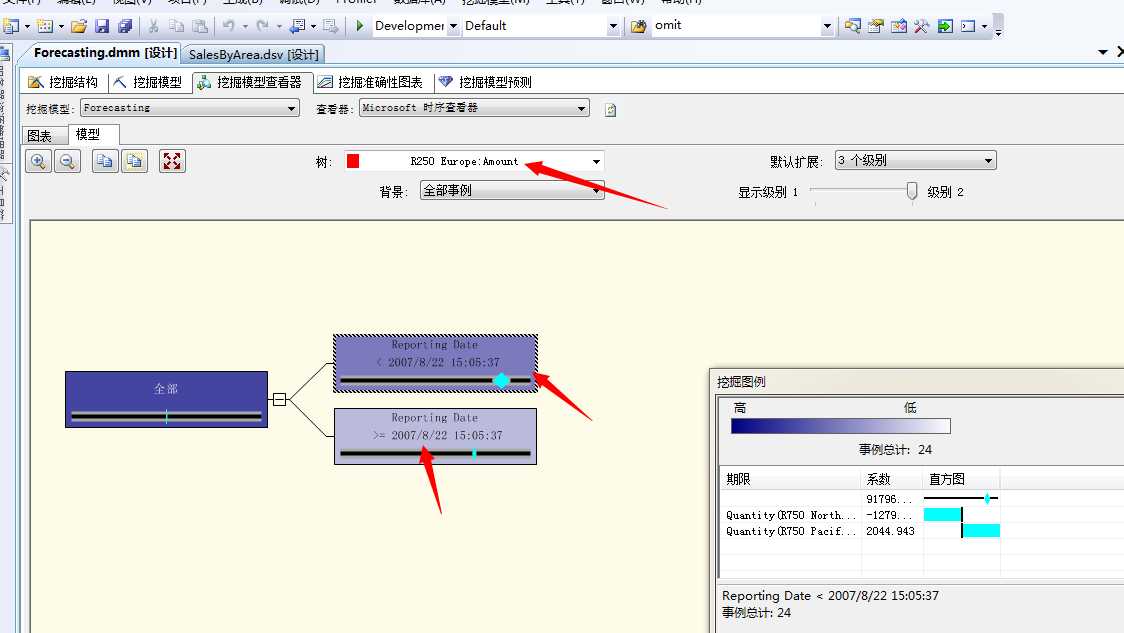Click the Other Windows icon
The height and width of the screenshot is (633, 1124).
(968, 27)
